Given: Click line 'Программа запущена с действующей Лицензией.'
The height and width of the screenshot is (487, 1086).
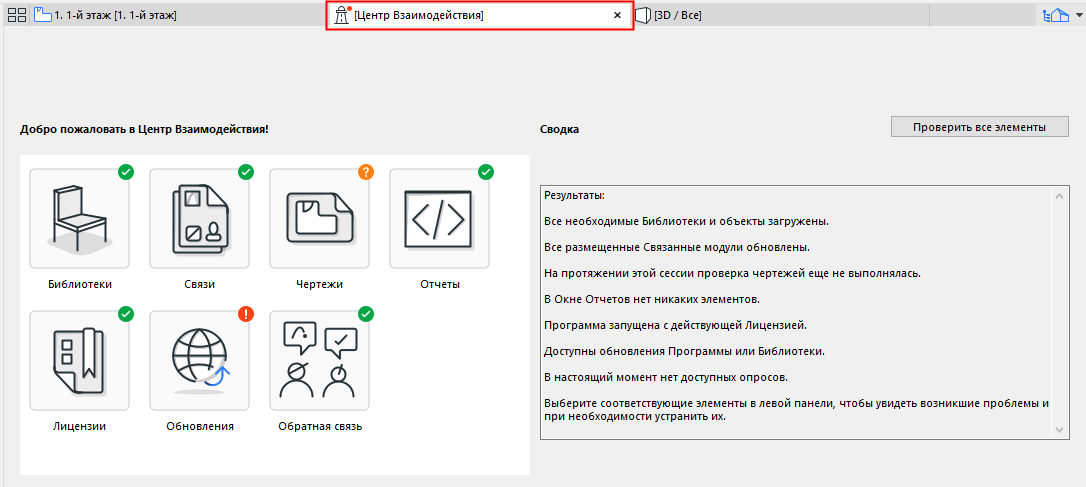Looking at the screenshot, I should click(x=675, y=324).
